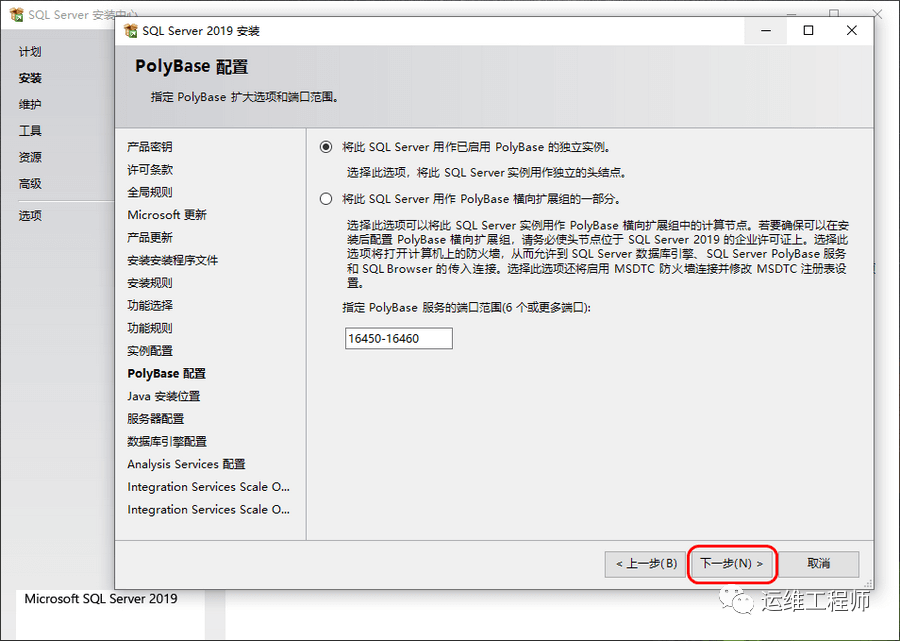The image size is (900, 641).
Task: Click the Microsoft SQL Server 2019 footer text
Action: pos(101,599)
